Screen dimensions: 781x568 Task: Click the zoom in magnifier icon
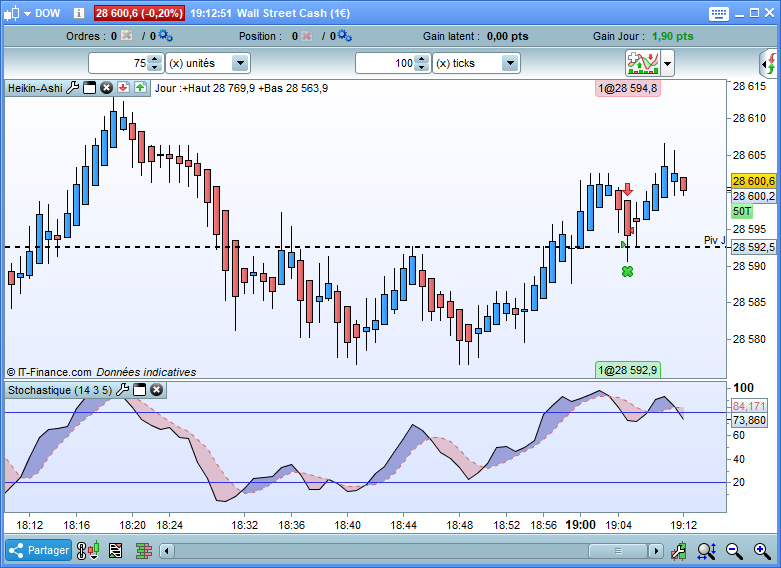click(x=762, y=551)
